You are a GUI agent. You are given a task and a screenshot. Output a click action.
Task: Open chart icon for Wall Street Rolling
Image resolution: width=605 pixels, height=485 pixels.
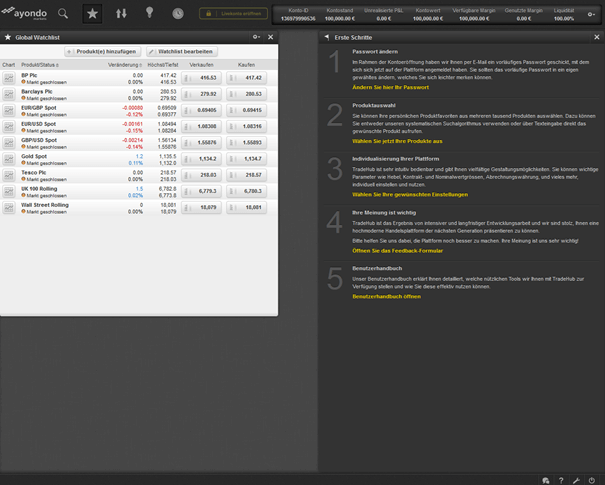tap(8, 208)
